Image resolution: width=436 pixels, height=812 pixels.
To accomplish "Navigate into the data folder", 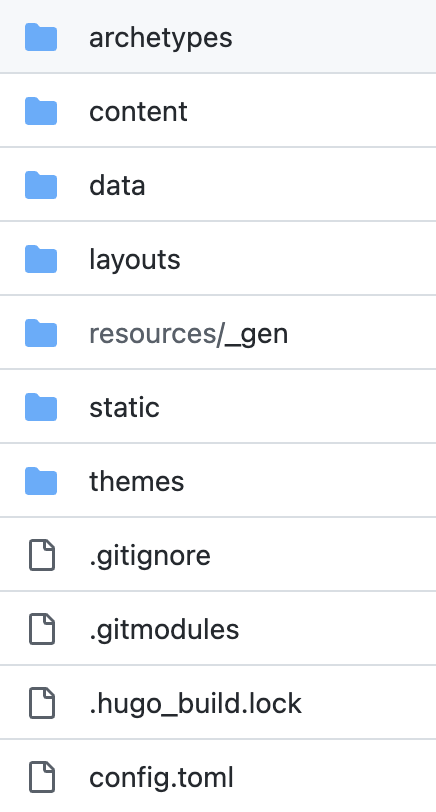I will coord(117,185).
